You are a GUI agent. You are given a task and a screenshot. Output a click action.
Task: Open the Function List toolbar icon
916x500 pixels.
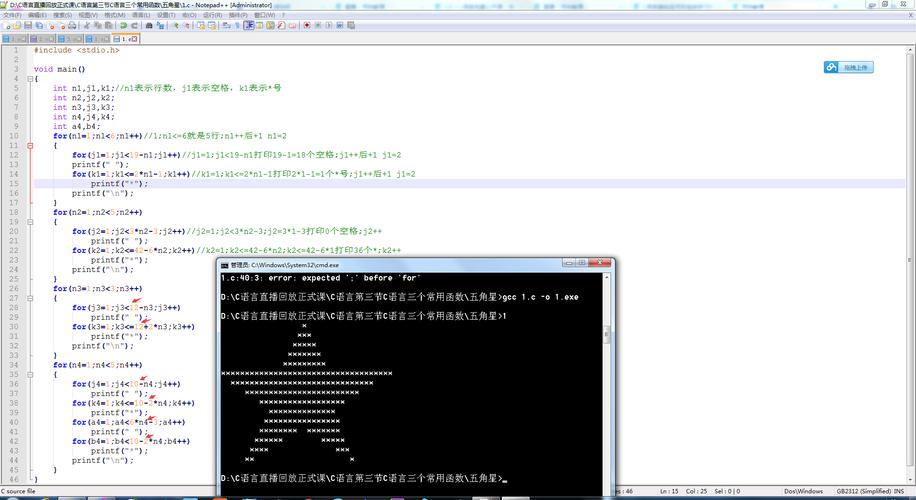click(x=280, y=26)
